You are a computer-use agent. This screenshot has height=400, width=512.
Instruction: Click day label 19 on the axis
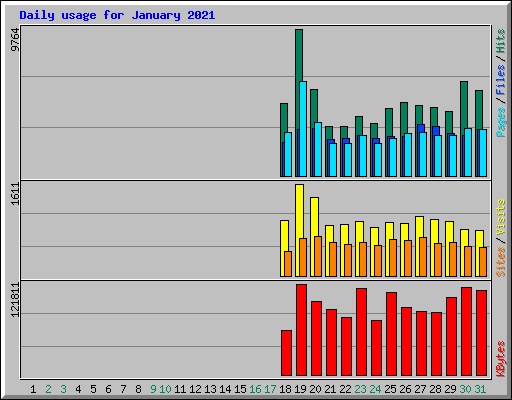[x=300, y=389]
